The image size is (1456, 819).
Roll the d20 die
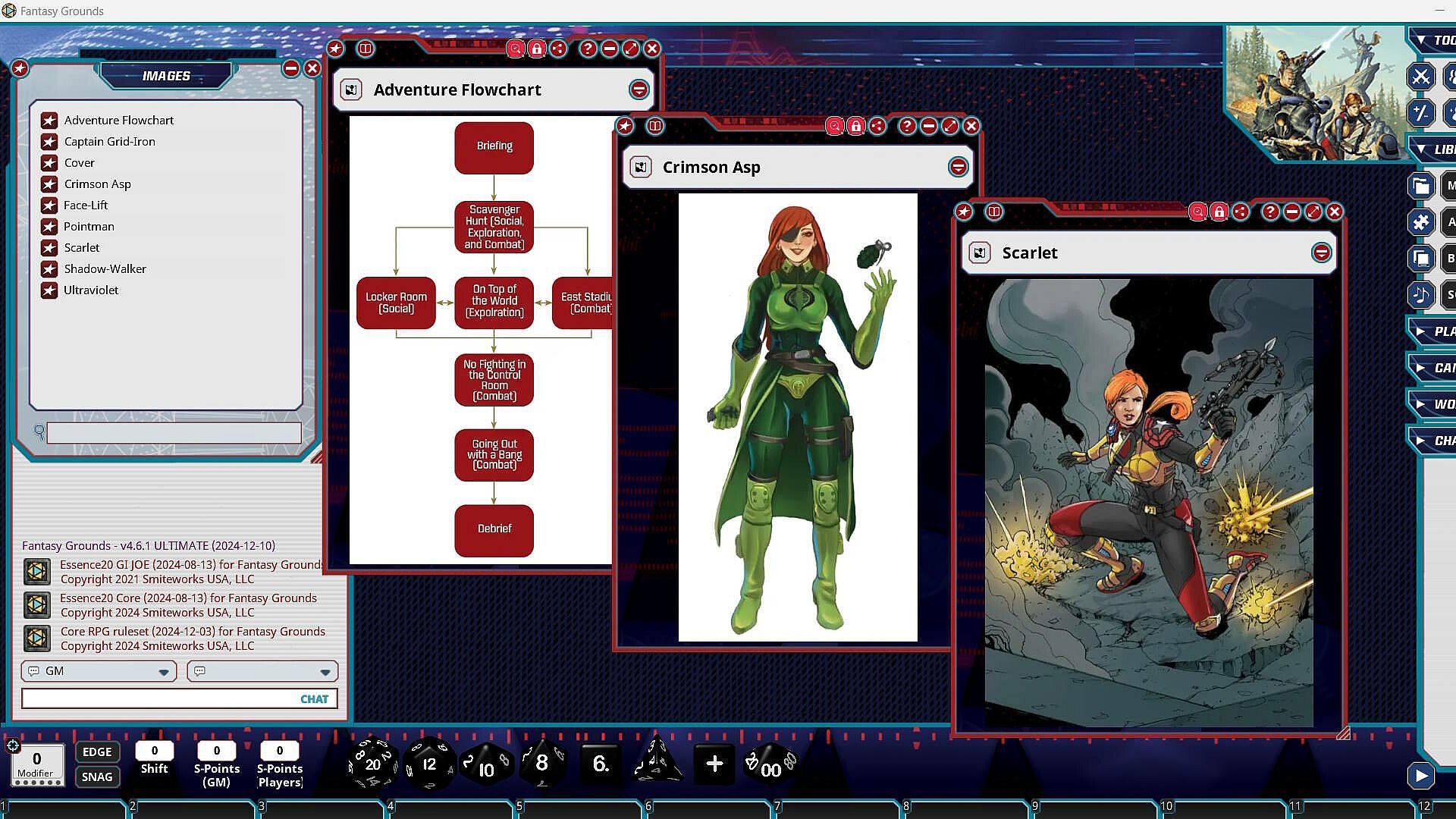click(372, 764)
